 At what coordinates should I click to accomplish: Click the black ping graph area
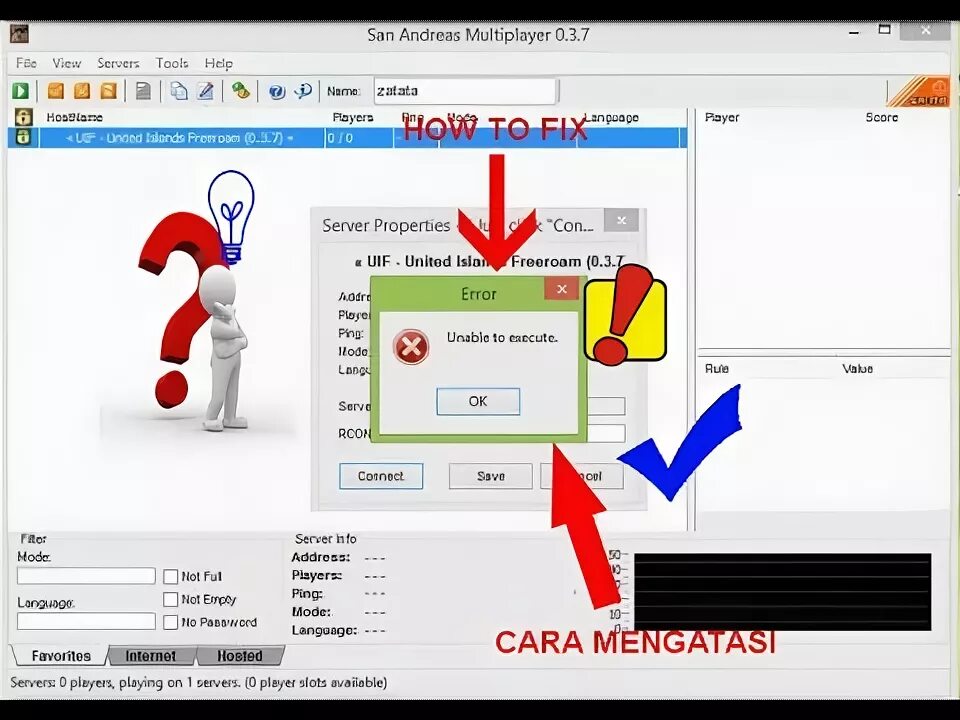pyautogui.click(x=782, y=592)
